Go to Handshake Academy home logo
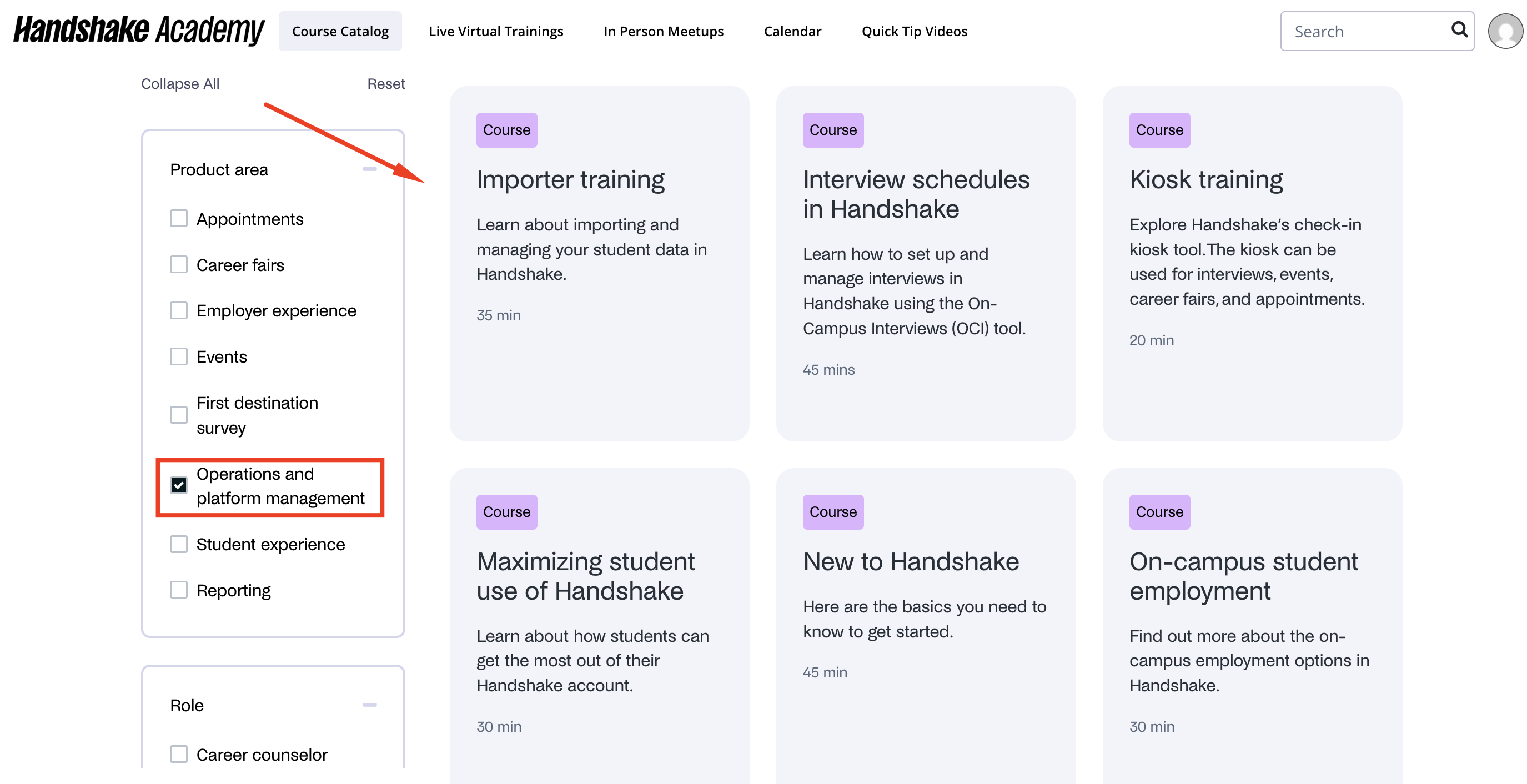1527x784 pixels. [139, 30]
